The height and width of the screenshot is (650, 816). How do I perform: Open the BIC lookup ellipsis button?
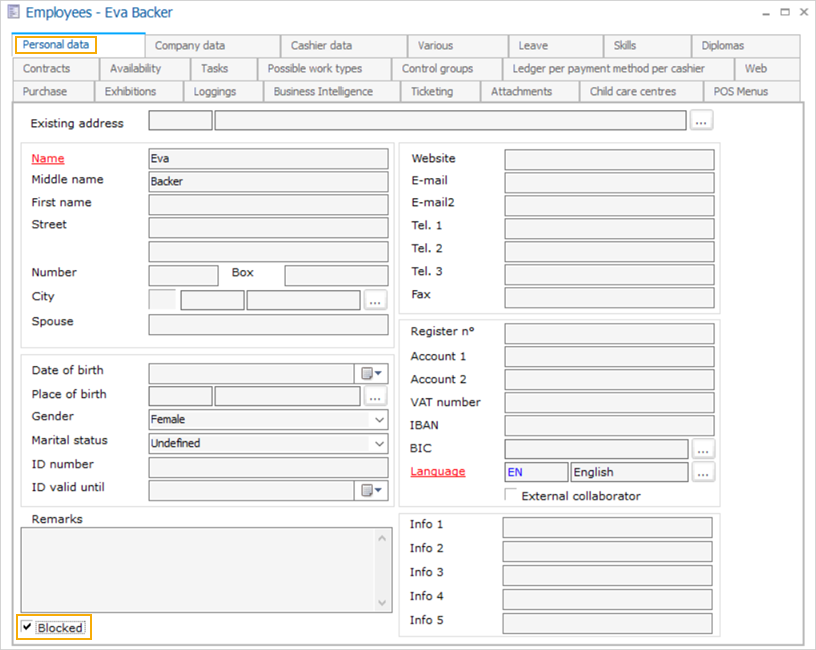[703, 449]
